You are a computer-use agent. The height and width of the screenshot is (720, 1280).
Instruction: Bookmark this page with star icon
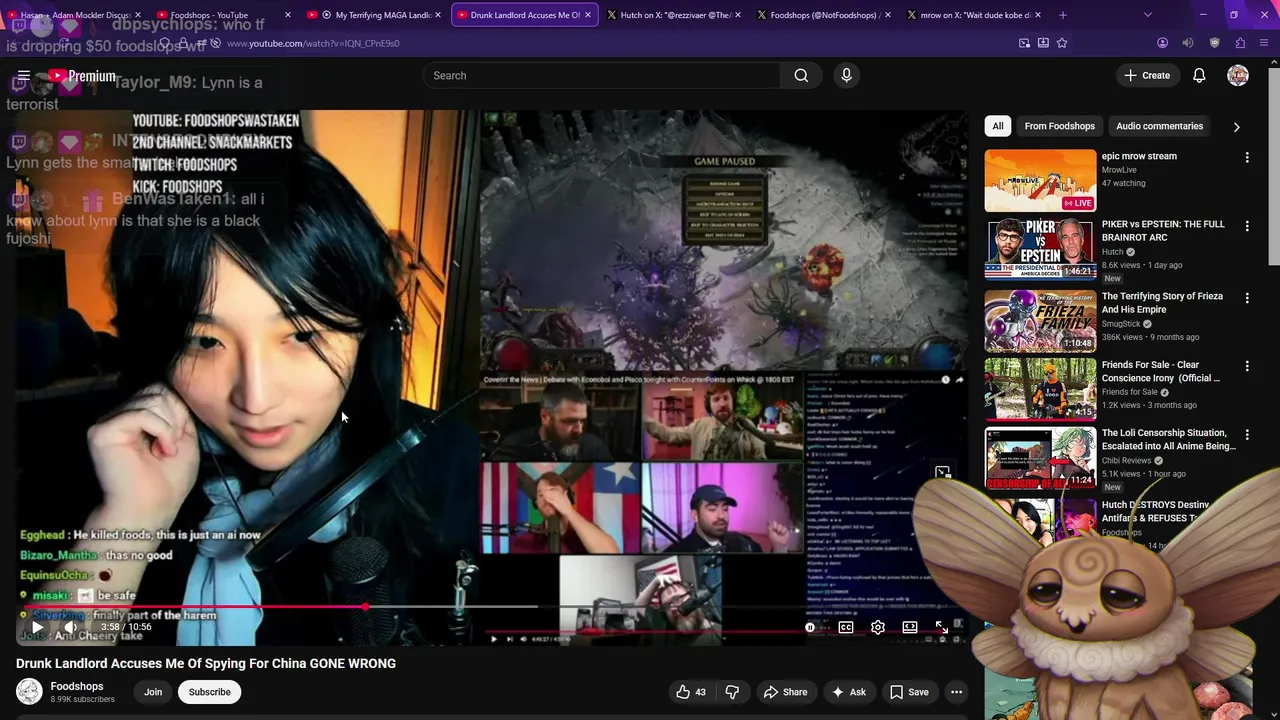1062,43
